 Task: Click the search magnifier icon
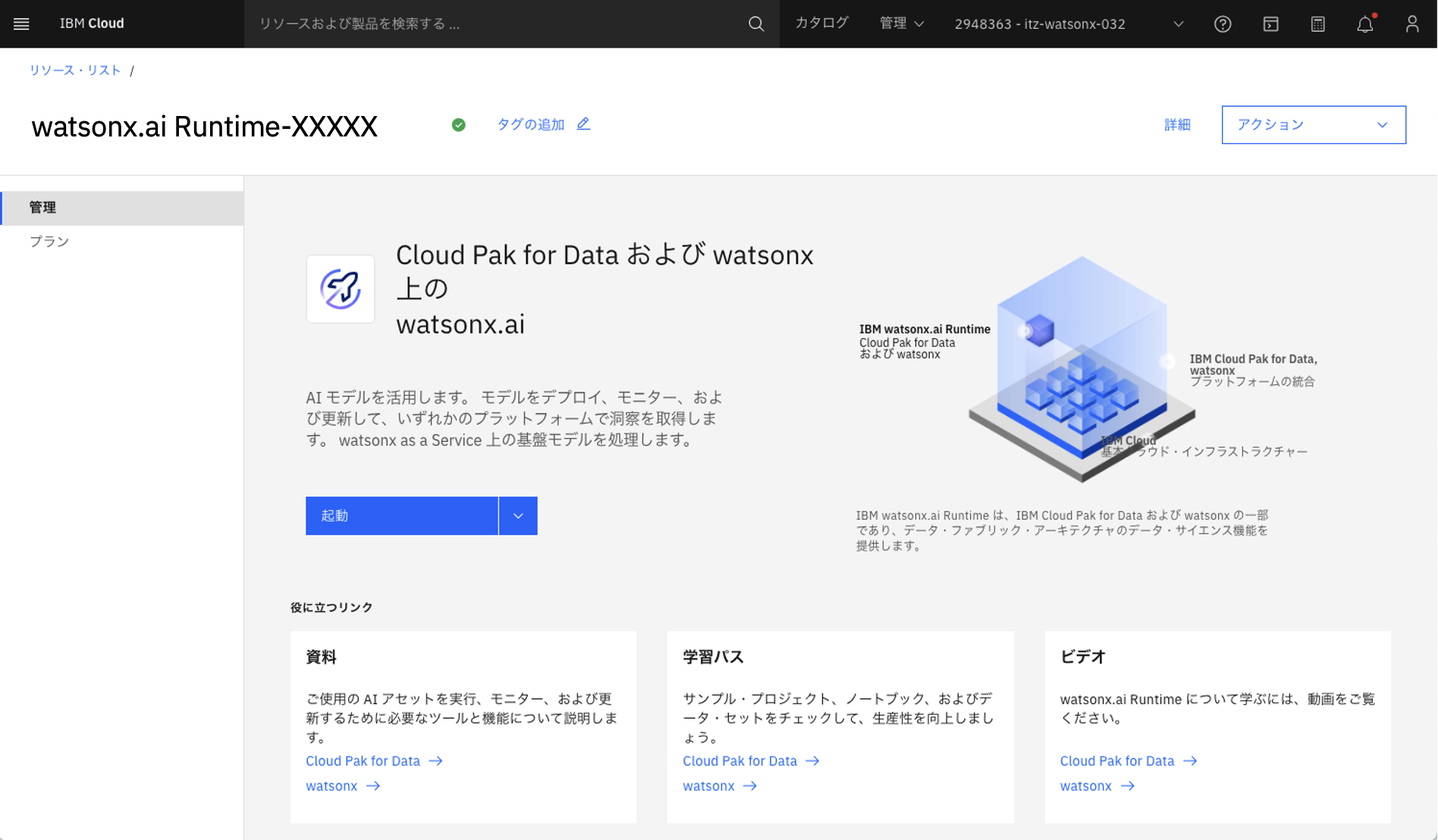[755, 24]
